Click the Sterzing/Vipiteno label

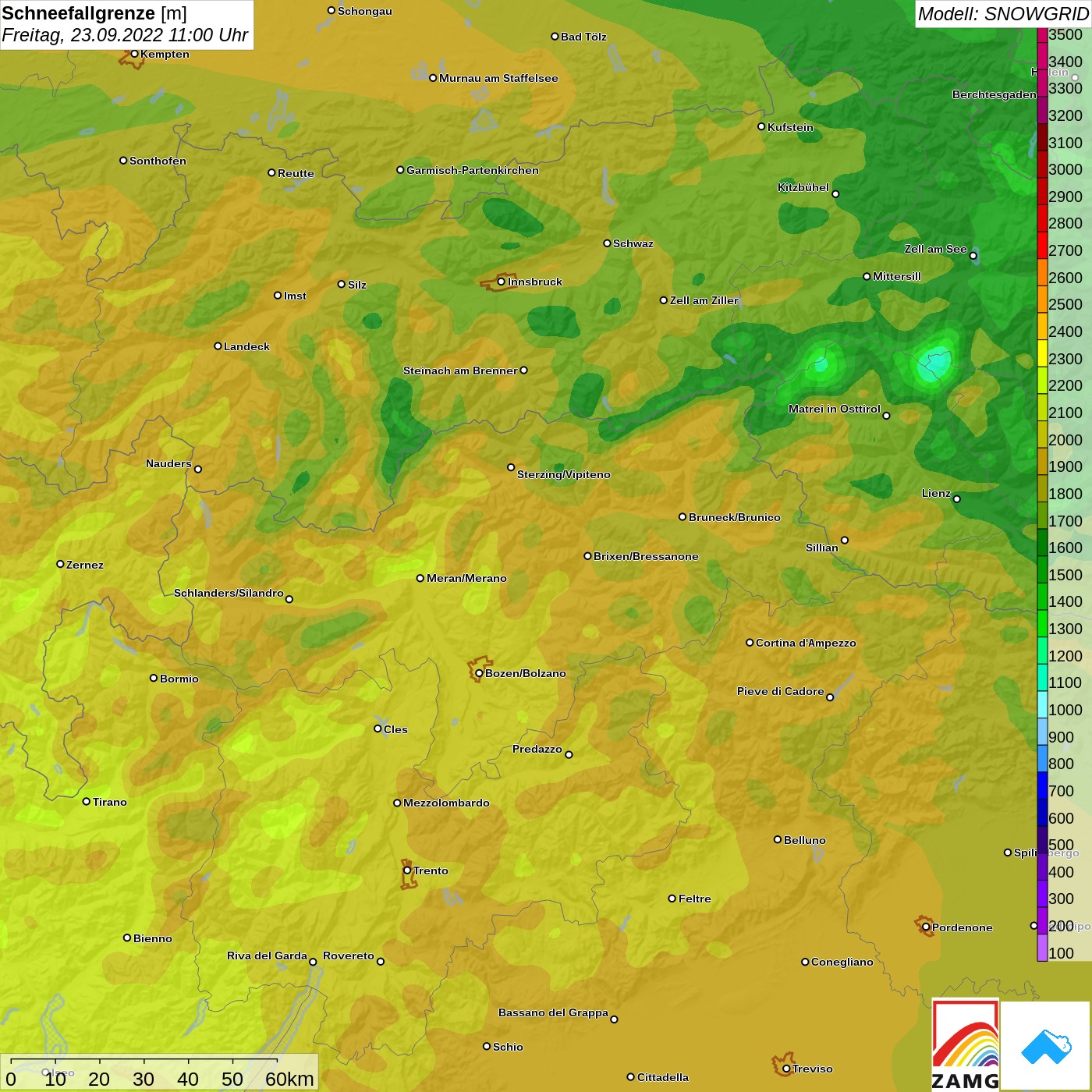coord(564,474)
